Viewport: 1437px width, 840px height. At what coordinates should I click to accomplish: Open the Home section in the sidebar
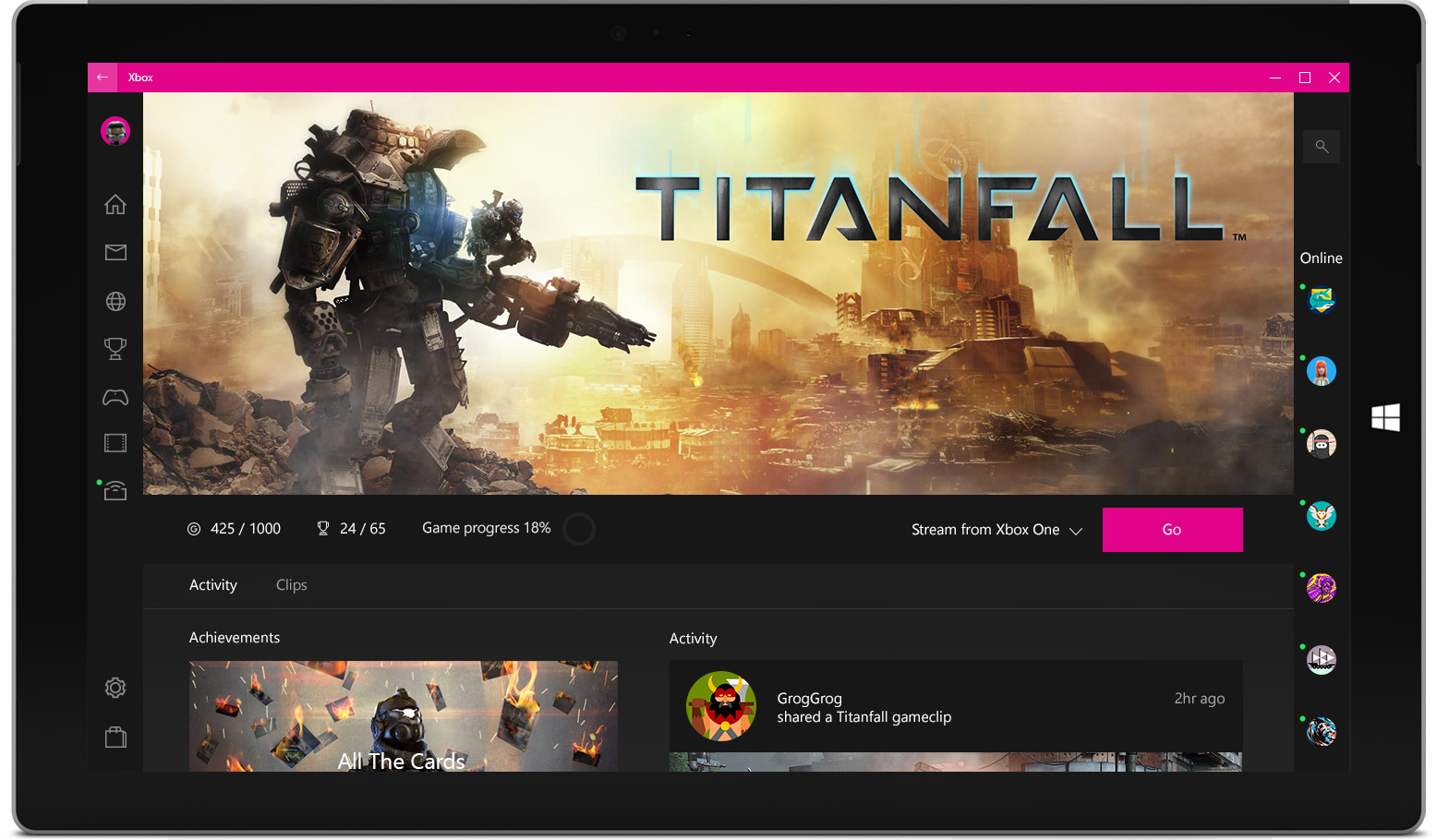115,204
